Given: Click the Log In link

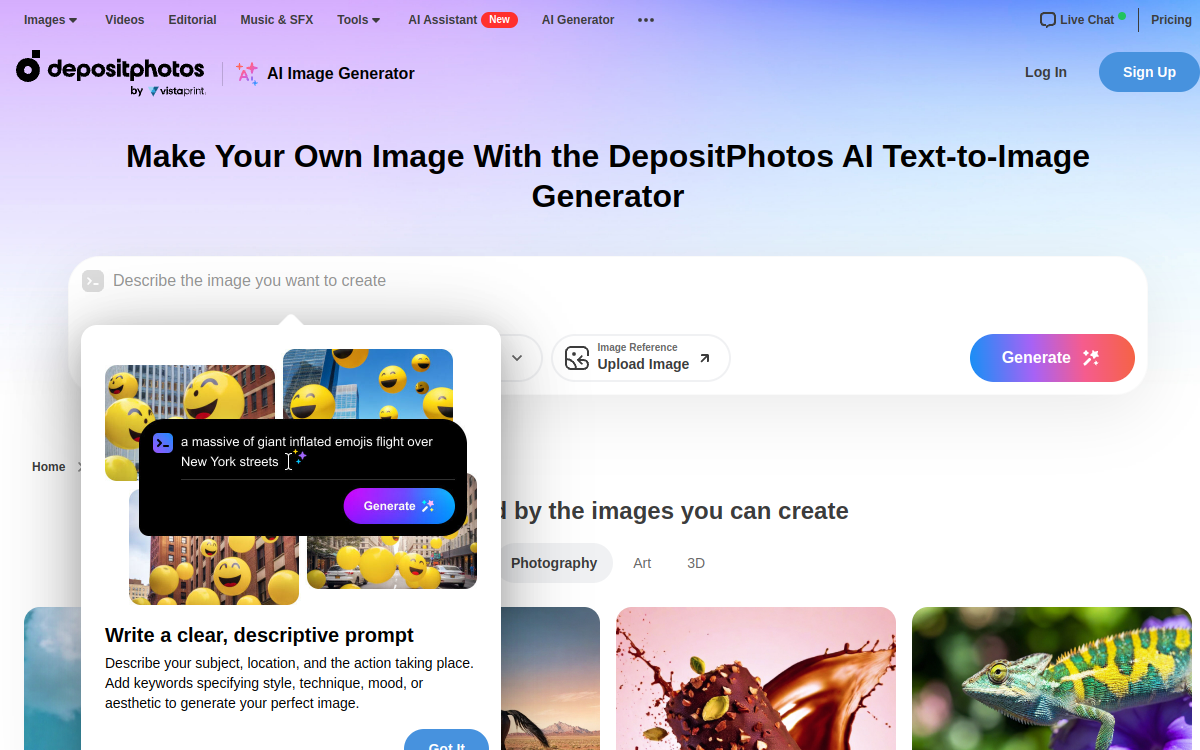Looking at the screenshot, I should (1046, 72).
